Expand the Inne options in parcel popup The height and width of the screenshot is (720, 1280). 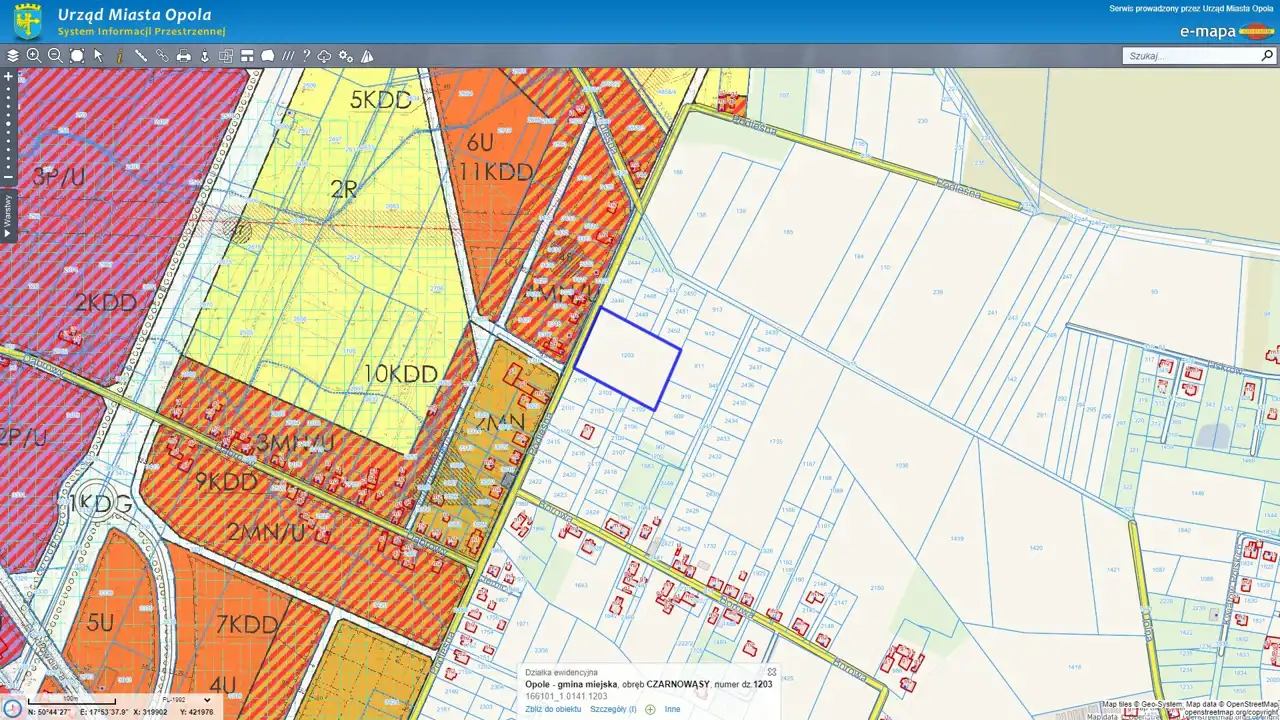coord(672,709)
